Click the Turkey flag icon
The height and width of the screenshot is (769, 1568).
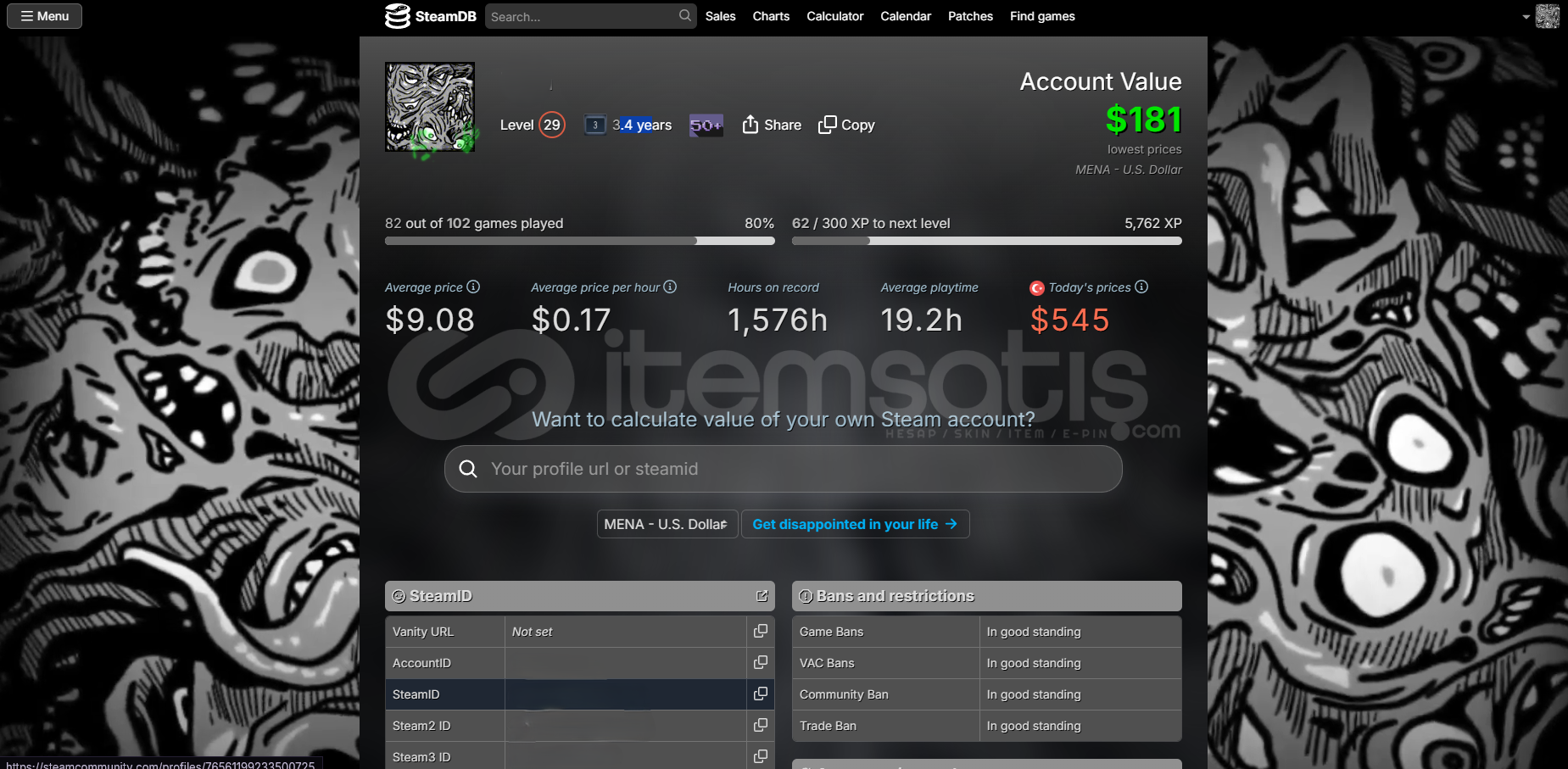pyautogui.click(x=1036, y=288)
